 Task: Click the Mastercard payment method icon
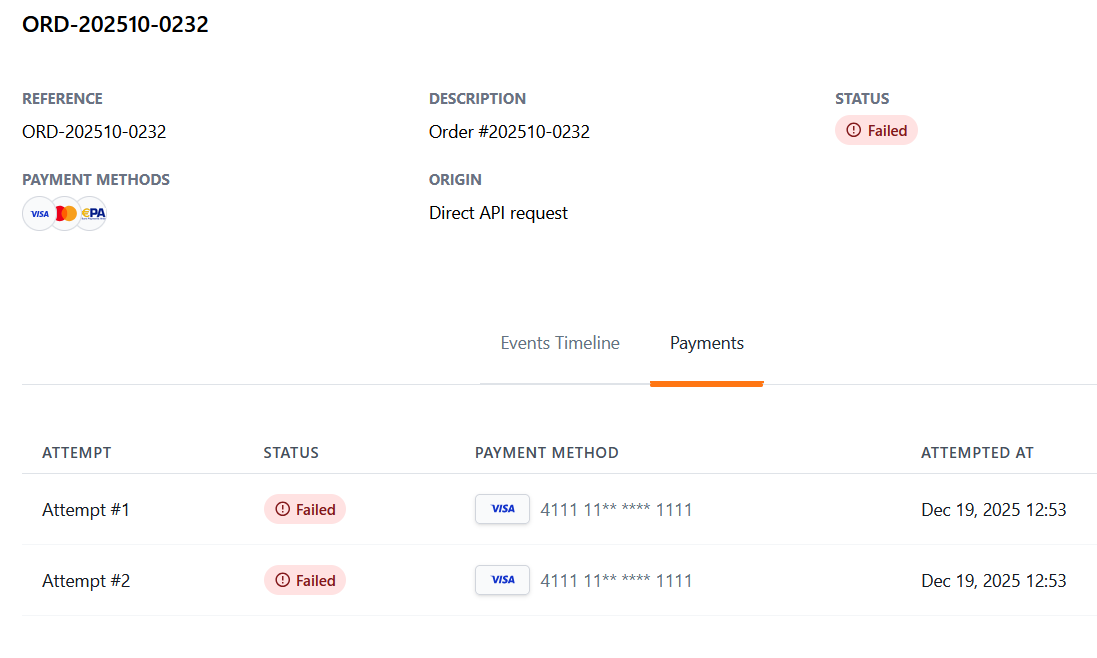coord(66,213)
